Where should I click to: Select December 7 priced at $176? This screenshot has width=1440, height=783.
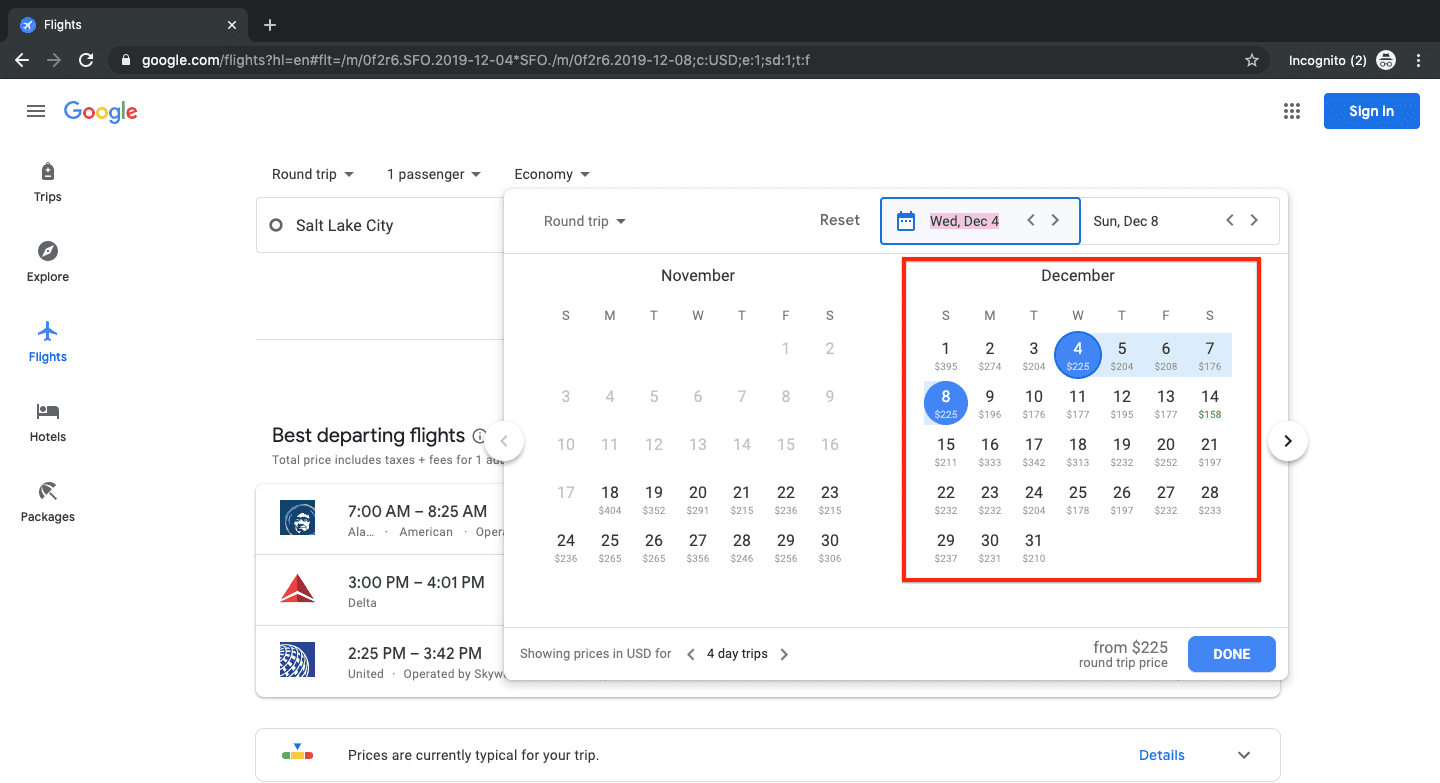click(1210, 354)
